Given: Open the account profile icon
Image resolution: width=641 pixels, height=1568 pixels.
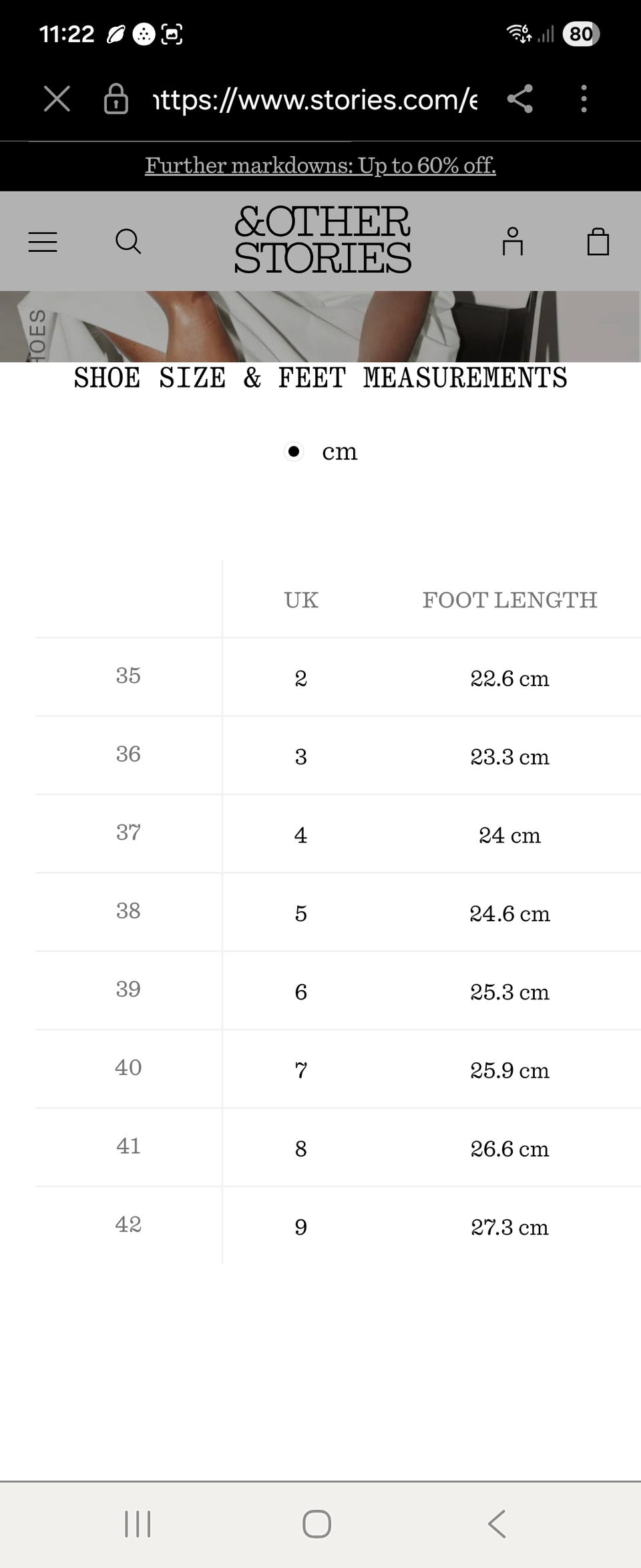Looking at the screenshot, I should coord(512,242).
